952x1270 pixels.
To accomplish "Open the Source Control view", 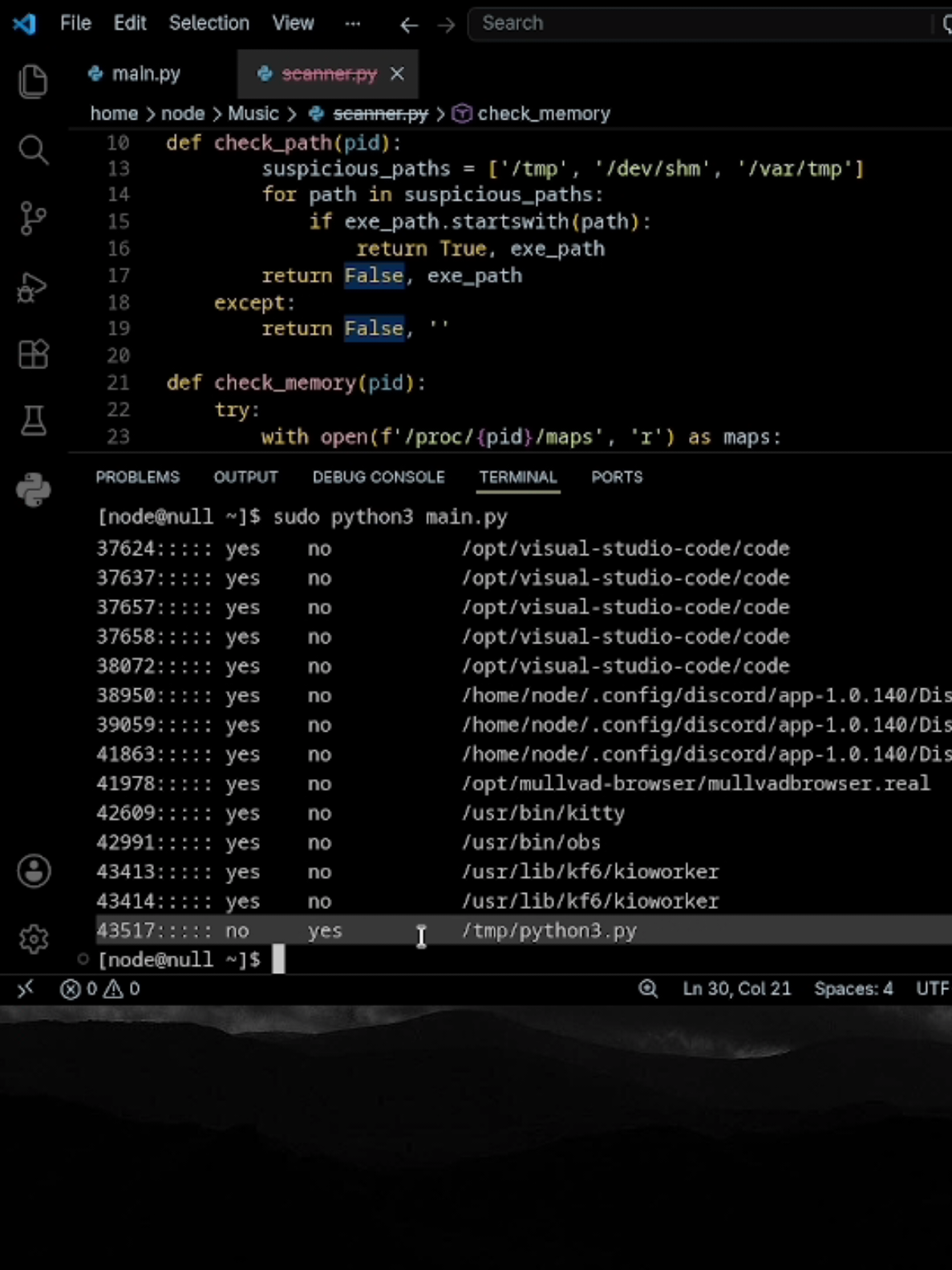I will [33, 218].
